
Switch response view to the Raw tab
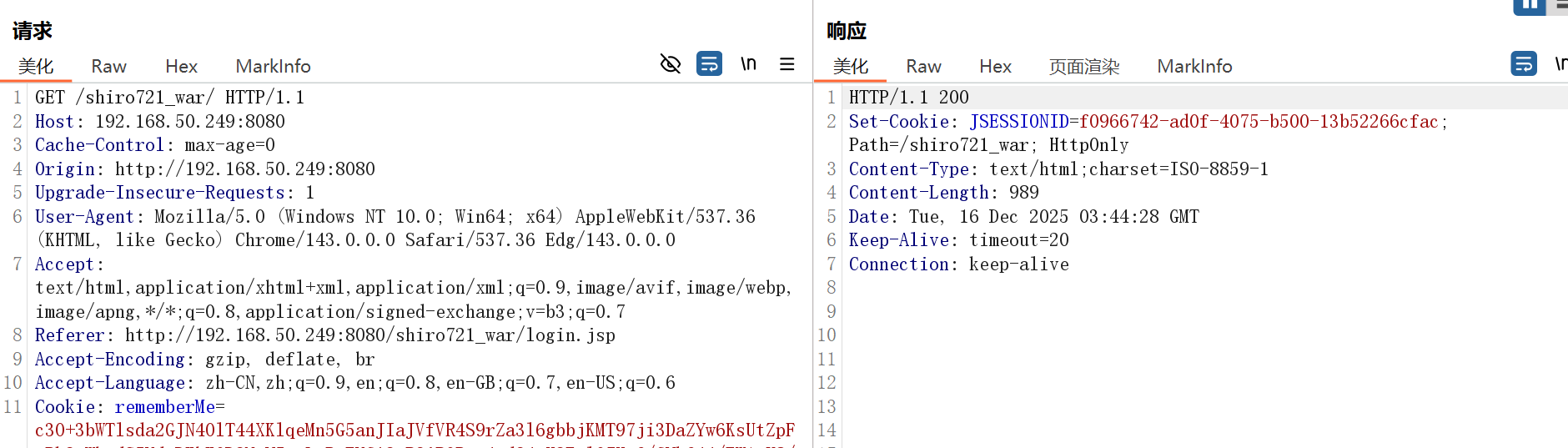pyautogui.click(x=923, y=66)
